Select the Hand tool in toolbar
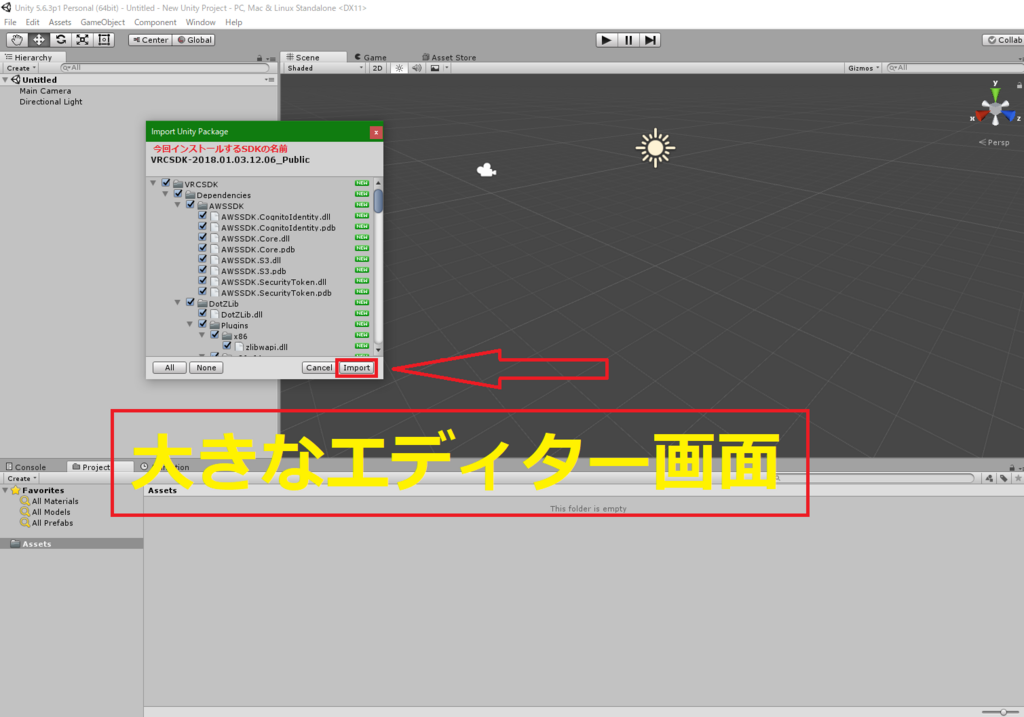This screenshot has height=717, width=1024. 17,40
